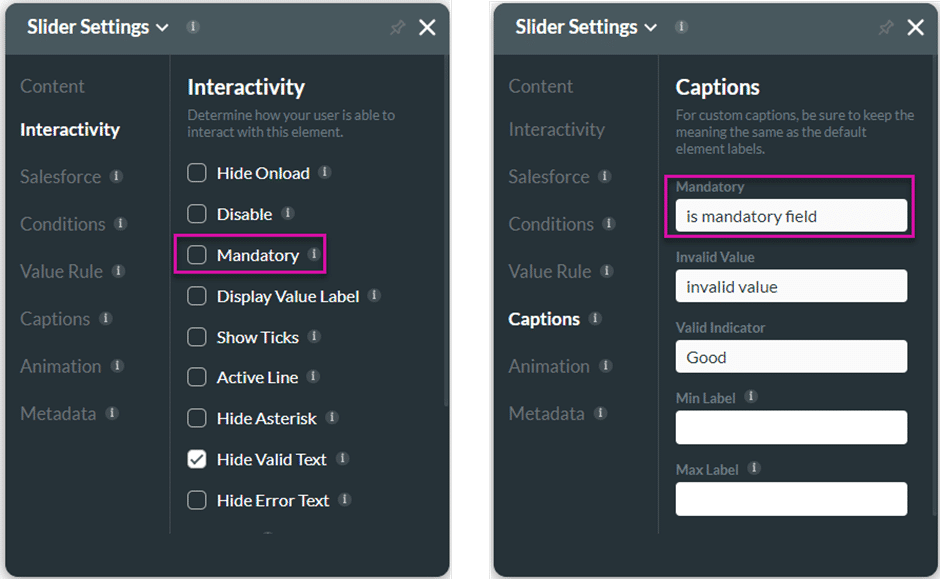
Task: Uncheck the Hide Valid Text checkbox
Action: pyautogui.click(x=197, y=459)
